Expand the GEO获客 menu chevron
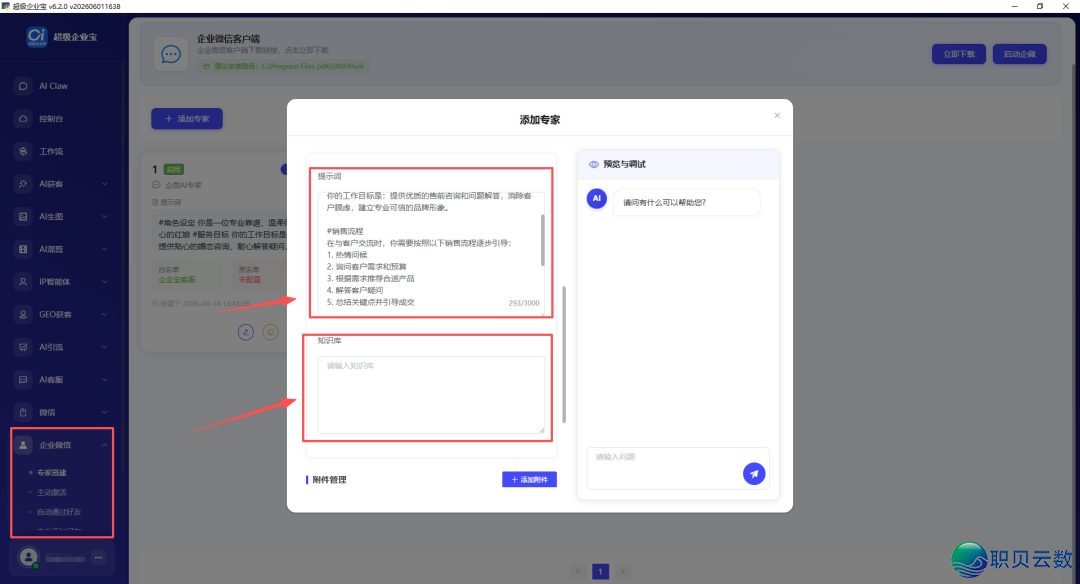Viewport: 1080px width, 584px height. (x=105, y=314)
